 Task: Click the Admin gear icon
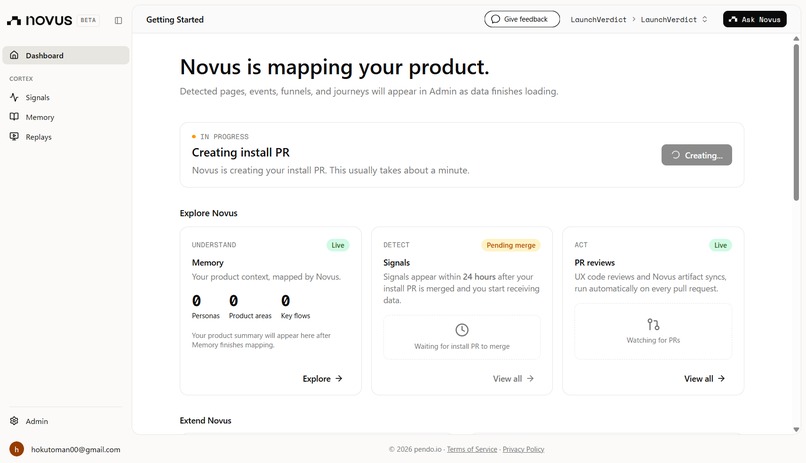click(x=14, y=421)
